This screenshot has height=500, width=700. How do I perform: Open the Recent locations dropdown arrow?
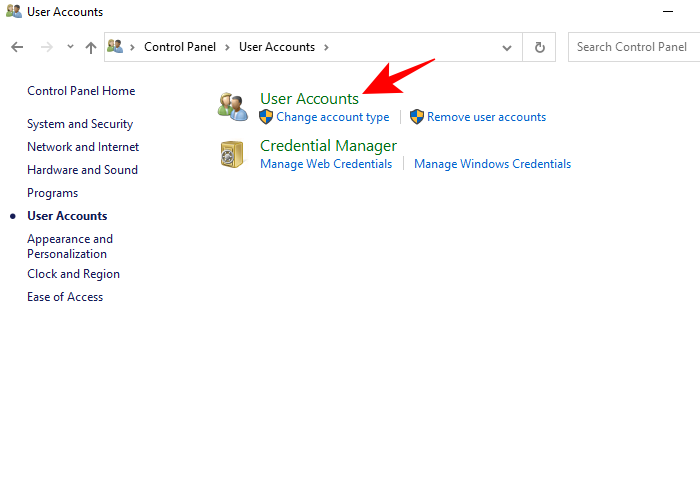(x=70, y=47)
